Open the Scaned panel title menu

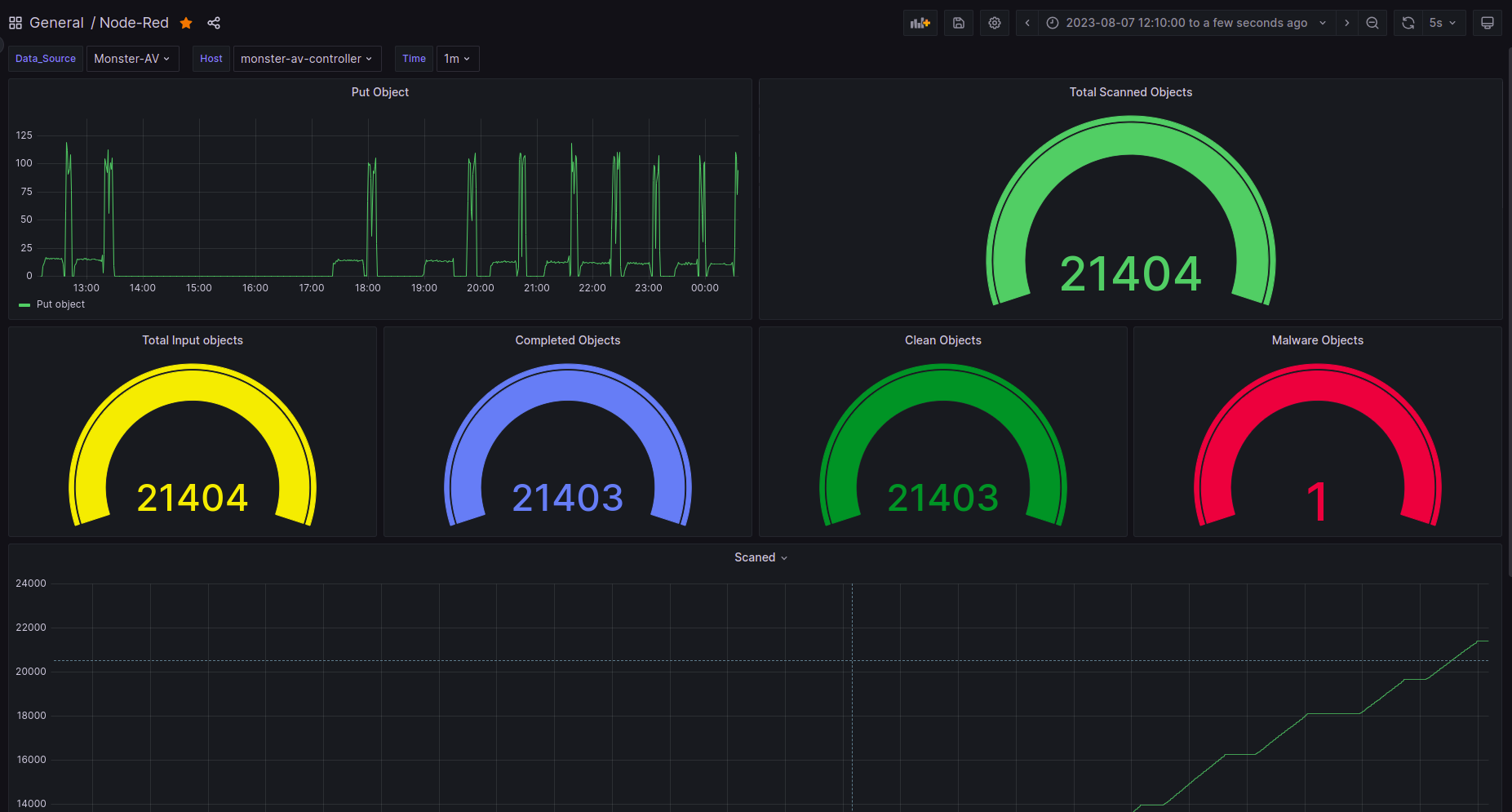[x=760, y=557]
